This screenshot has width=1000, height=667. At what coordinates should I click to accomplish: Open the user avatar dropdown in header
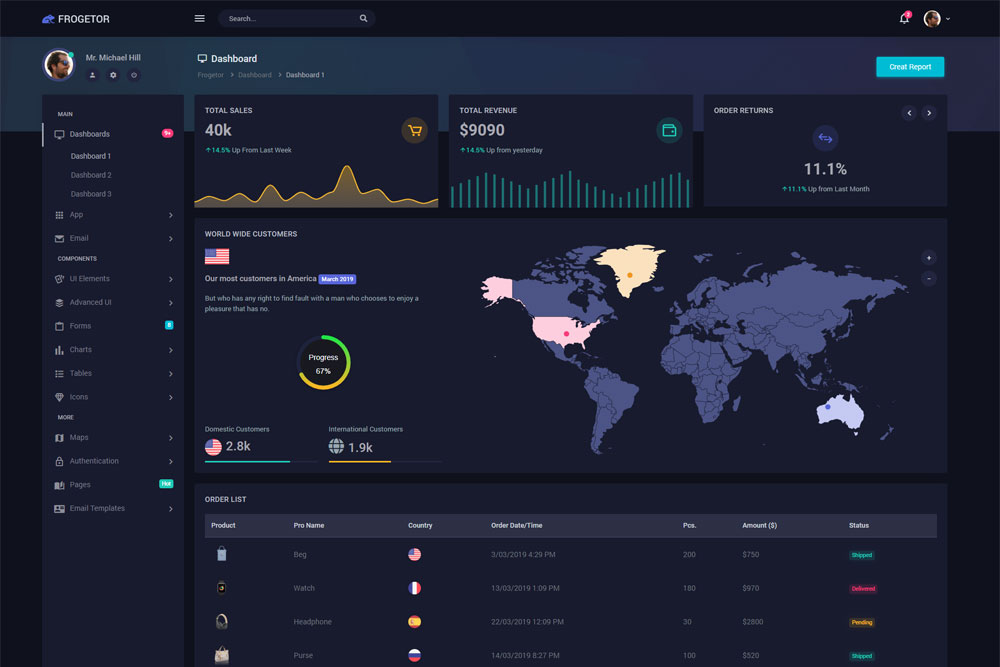[936, 18]
